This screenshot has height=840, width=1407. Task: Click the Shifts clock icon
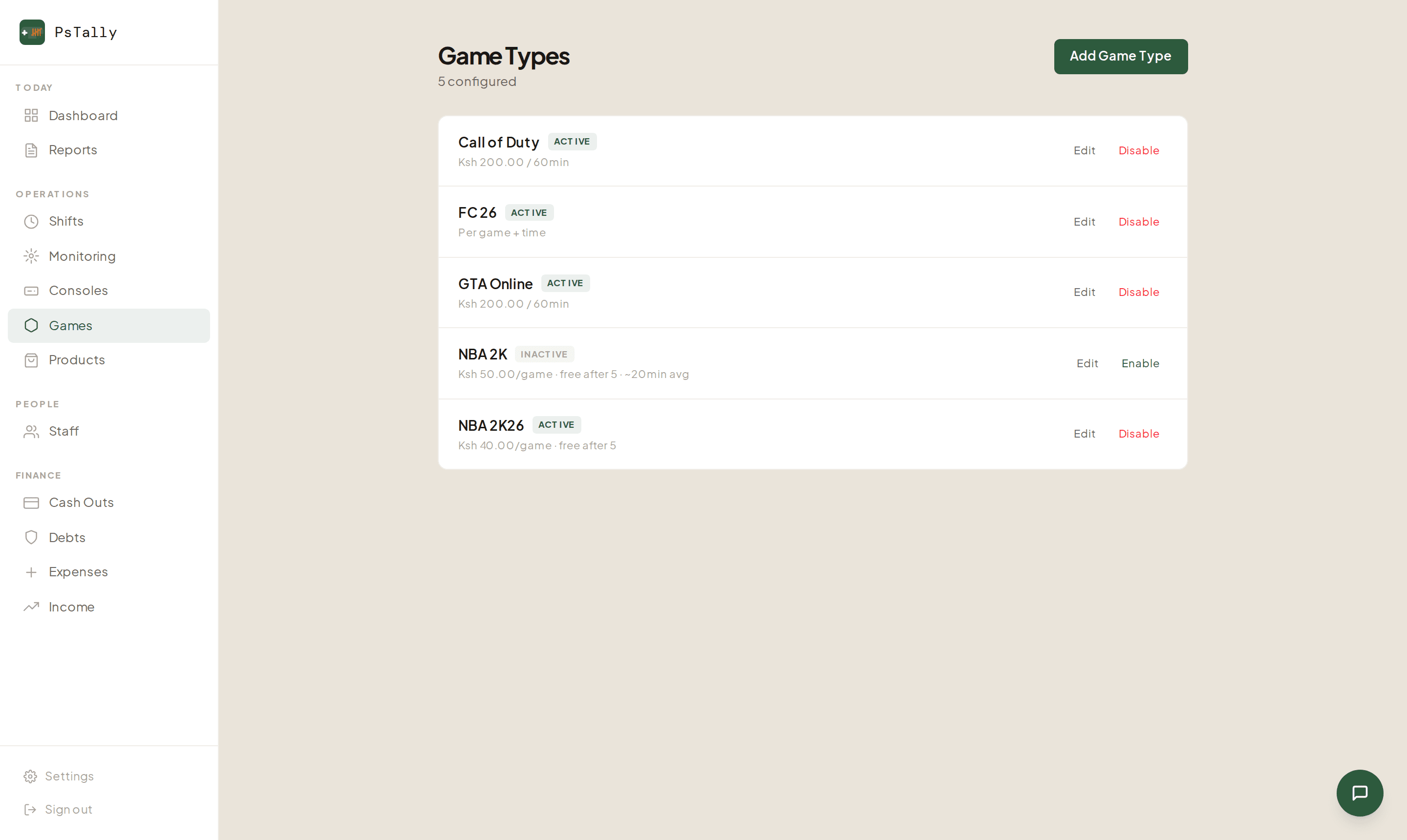click(31, 221)
